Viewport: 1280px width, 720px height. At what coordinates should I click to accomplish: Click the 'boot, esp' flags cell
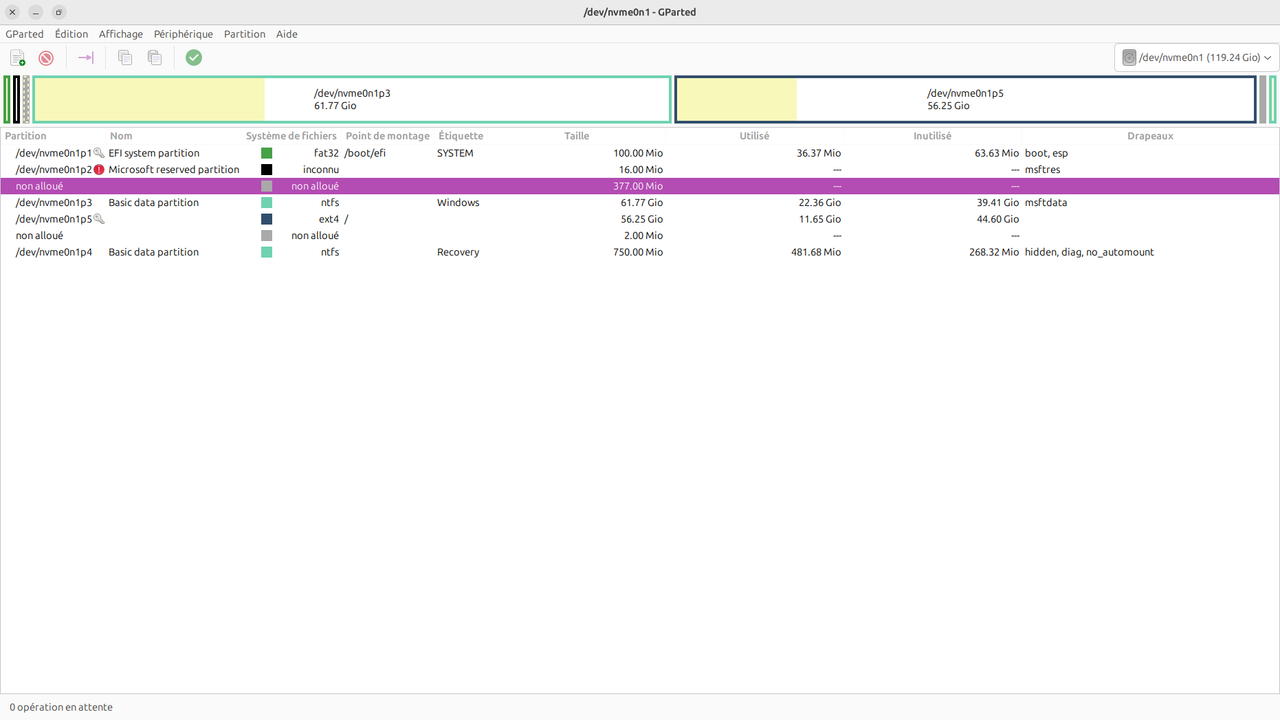click(1046, 153)
